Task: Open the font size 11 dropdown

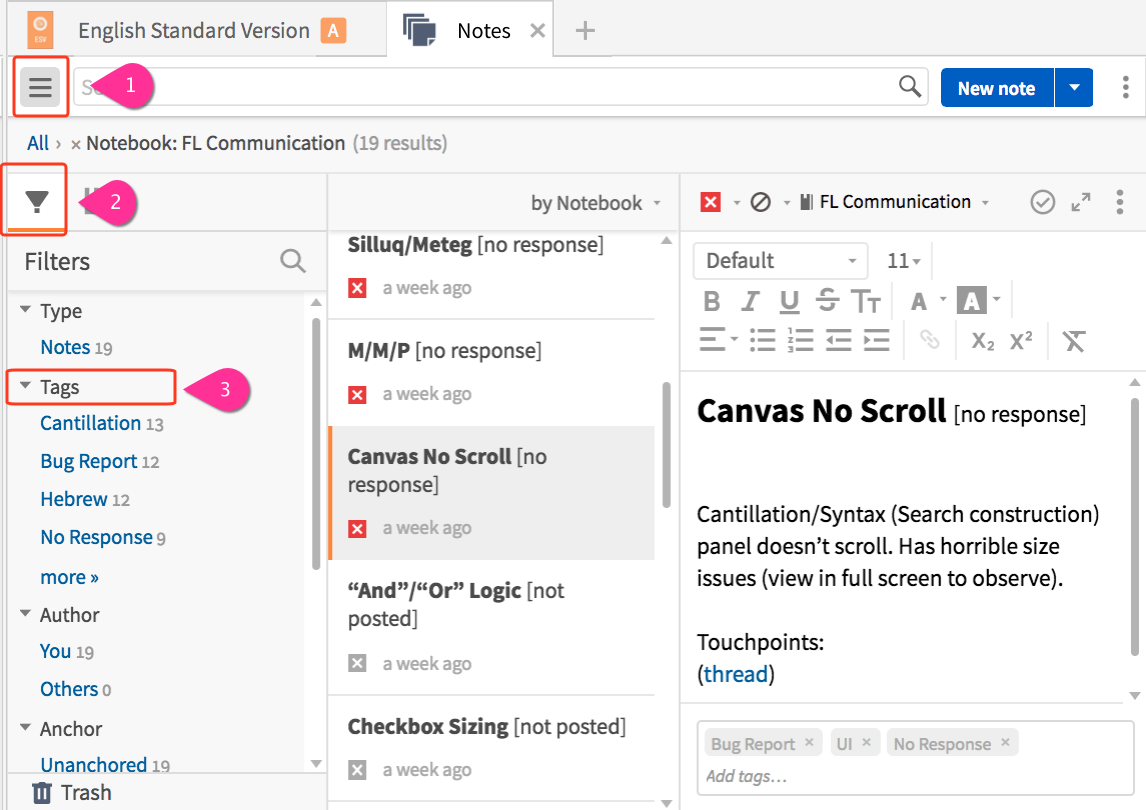Action: [x=903, y=261]
